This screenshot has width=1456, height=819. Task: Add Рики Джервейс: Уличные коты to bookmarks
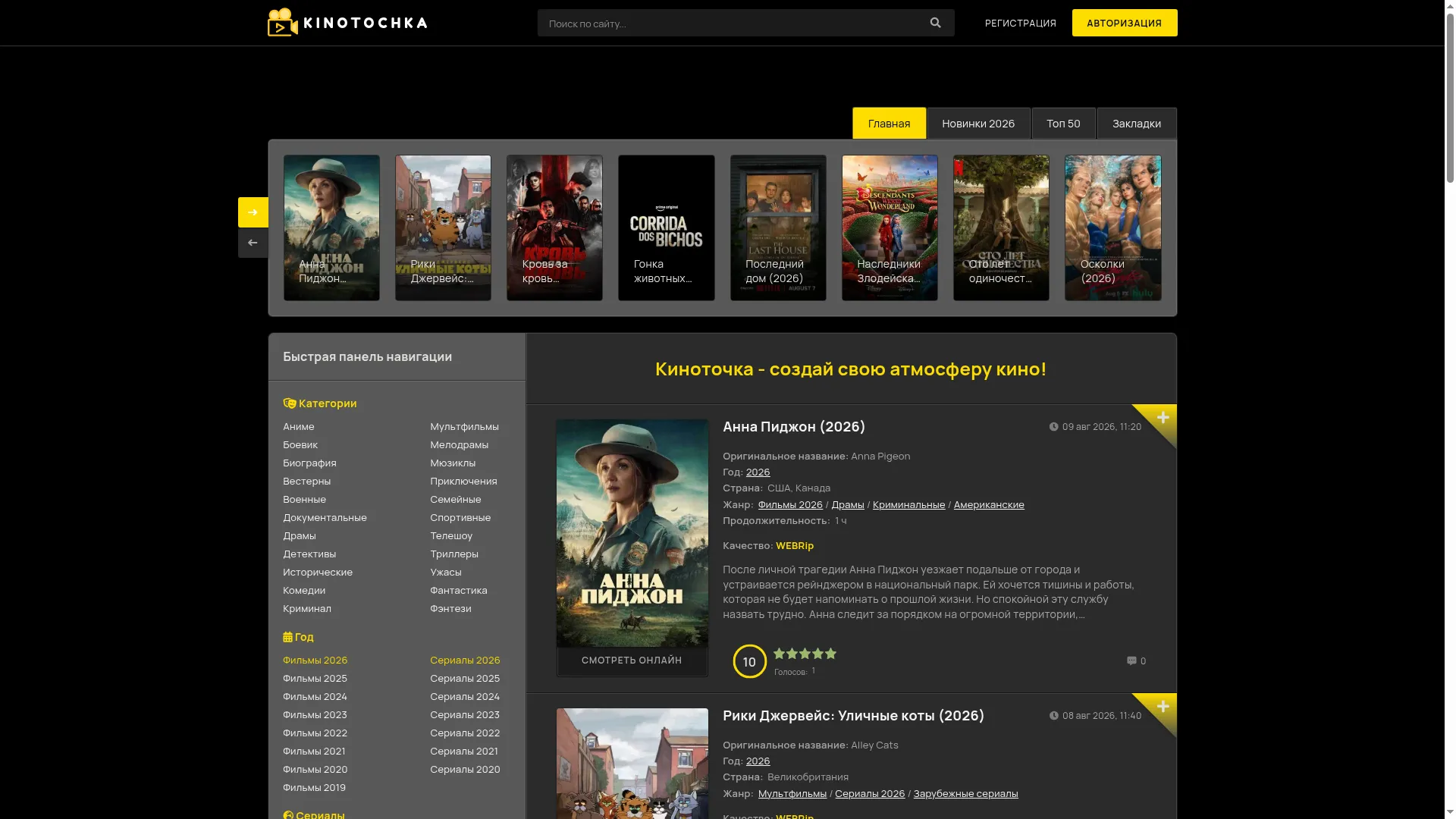(1163, 707)
